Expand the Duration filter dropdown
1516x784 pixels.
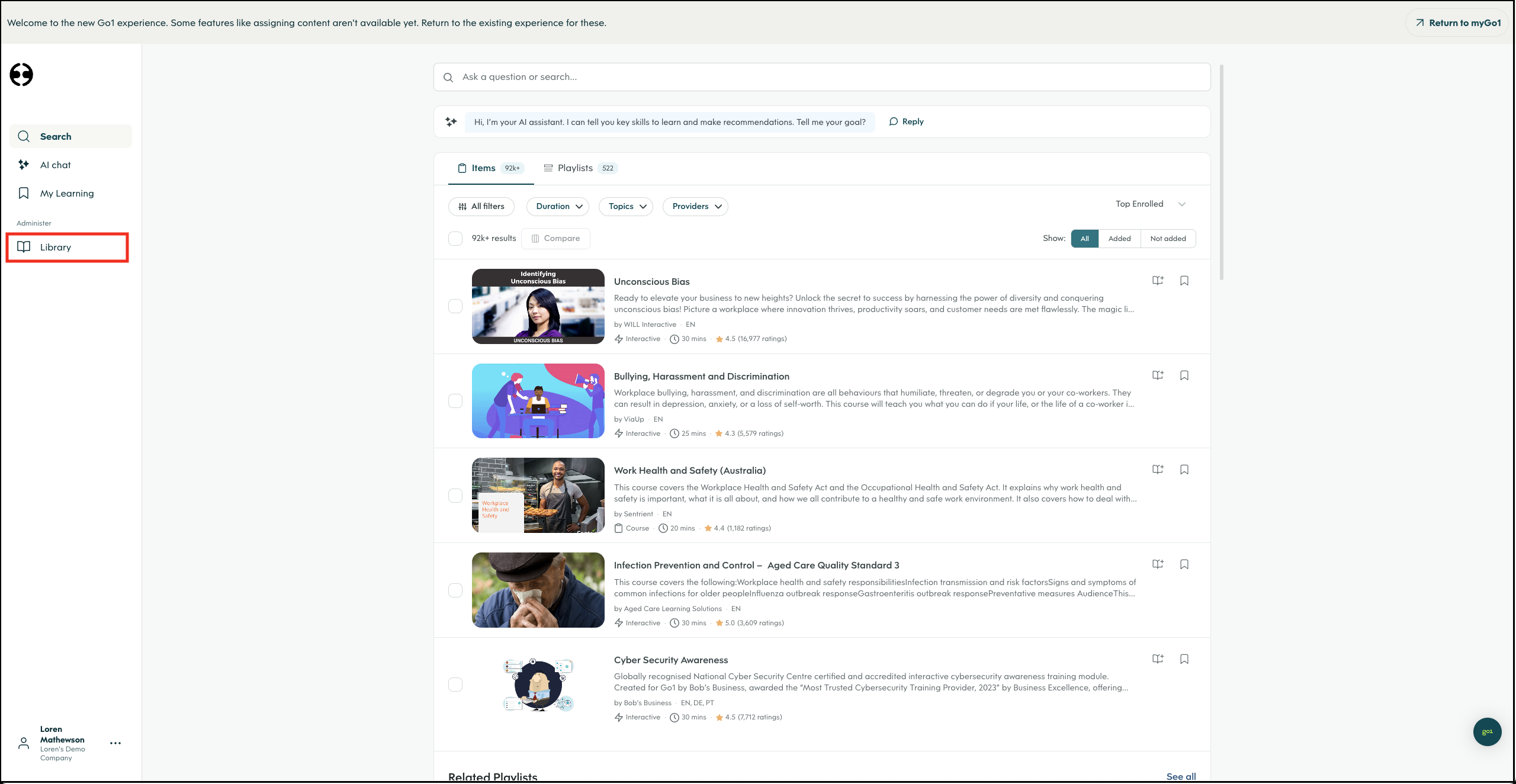point(558,207)
